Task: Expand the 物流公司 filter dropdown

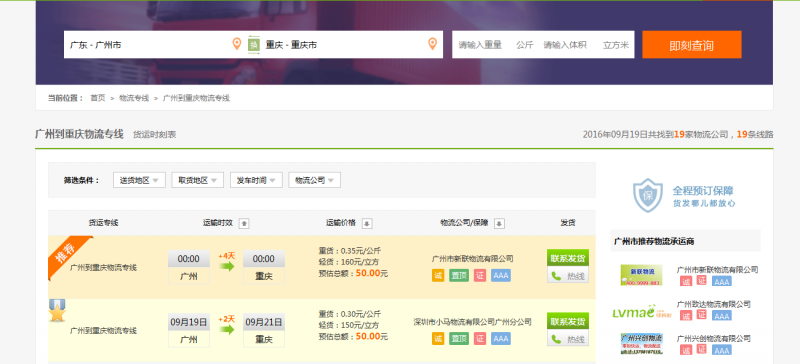Action: 314,180
